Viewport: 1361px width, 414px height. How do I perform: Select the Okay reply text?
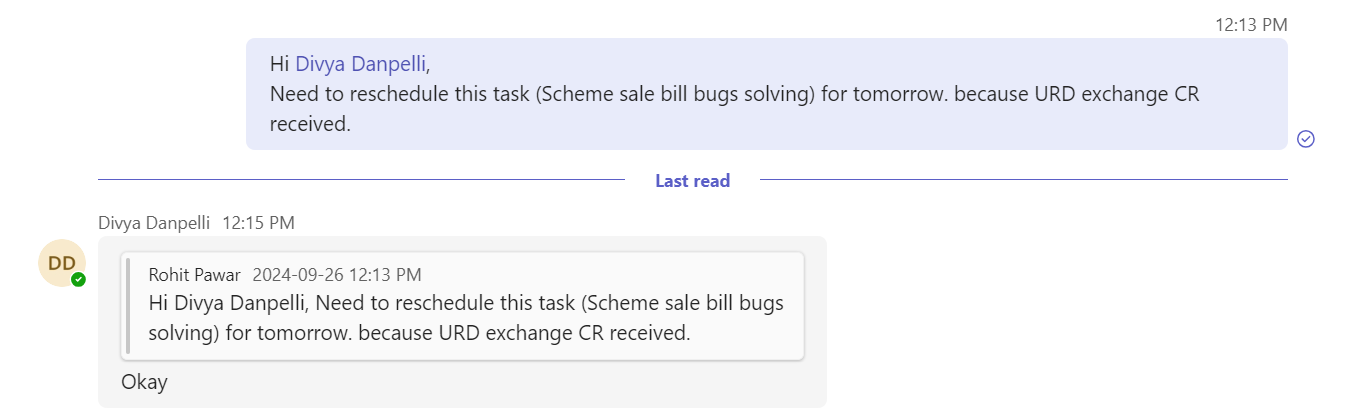pyautogui.click(x=145, y=382)
